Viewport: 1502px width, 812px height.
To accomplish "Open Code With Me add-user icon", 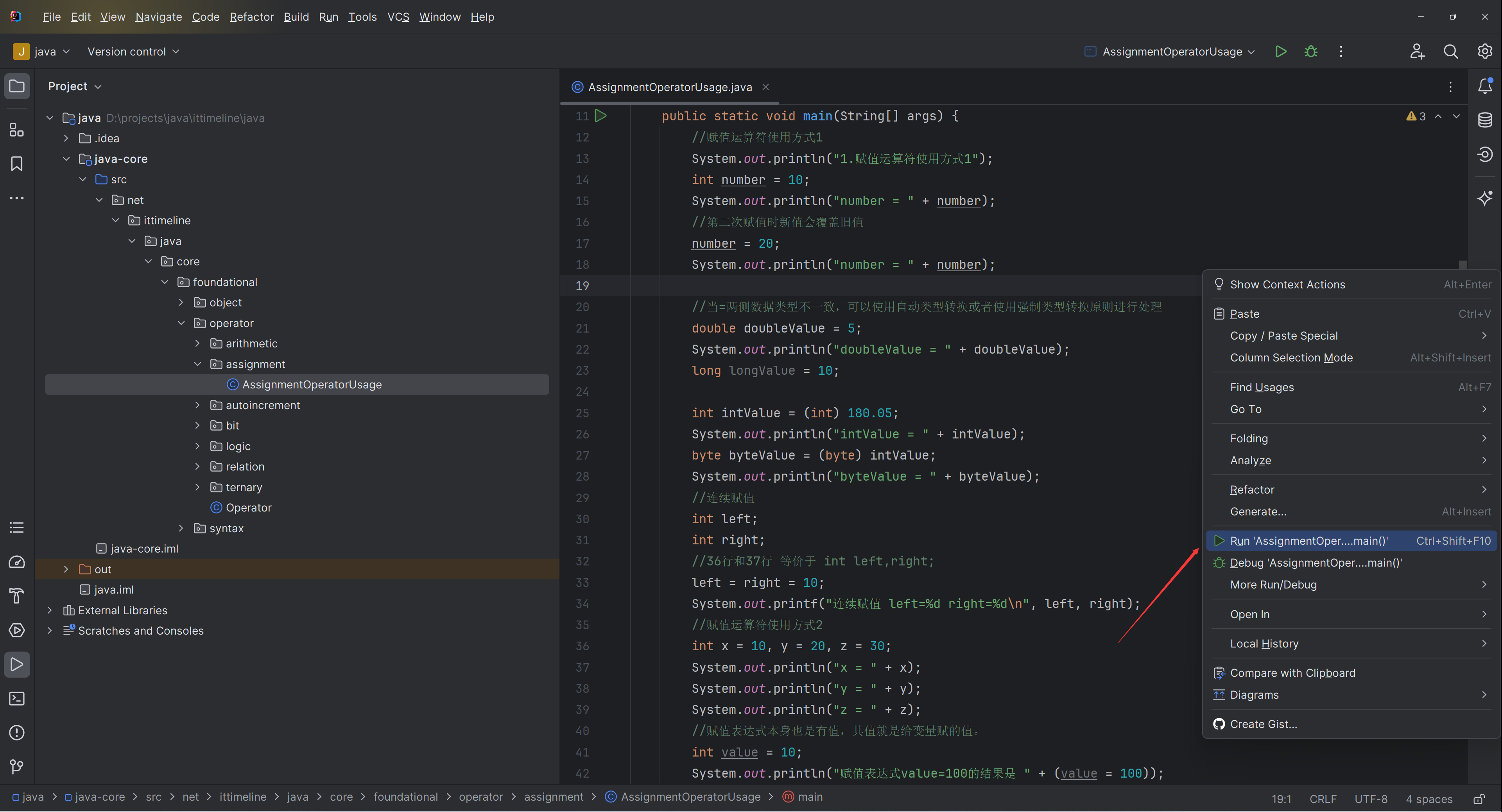I will 1418,51.
